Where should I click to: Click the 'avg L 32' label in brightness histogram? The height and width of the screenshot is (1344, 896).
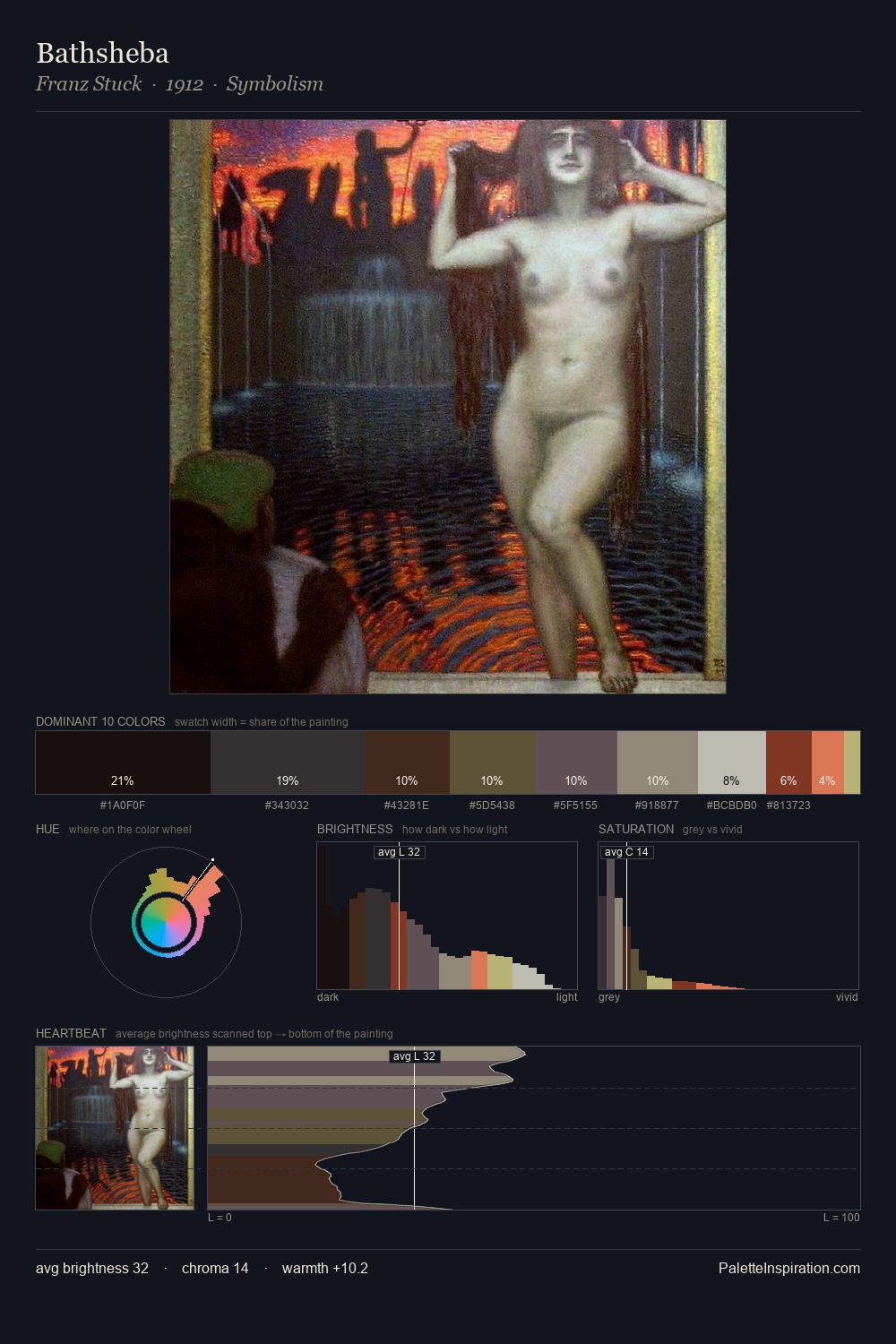[x=399, y=852]
